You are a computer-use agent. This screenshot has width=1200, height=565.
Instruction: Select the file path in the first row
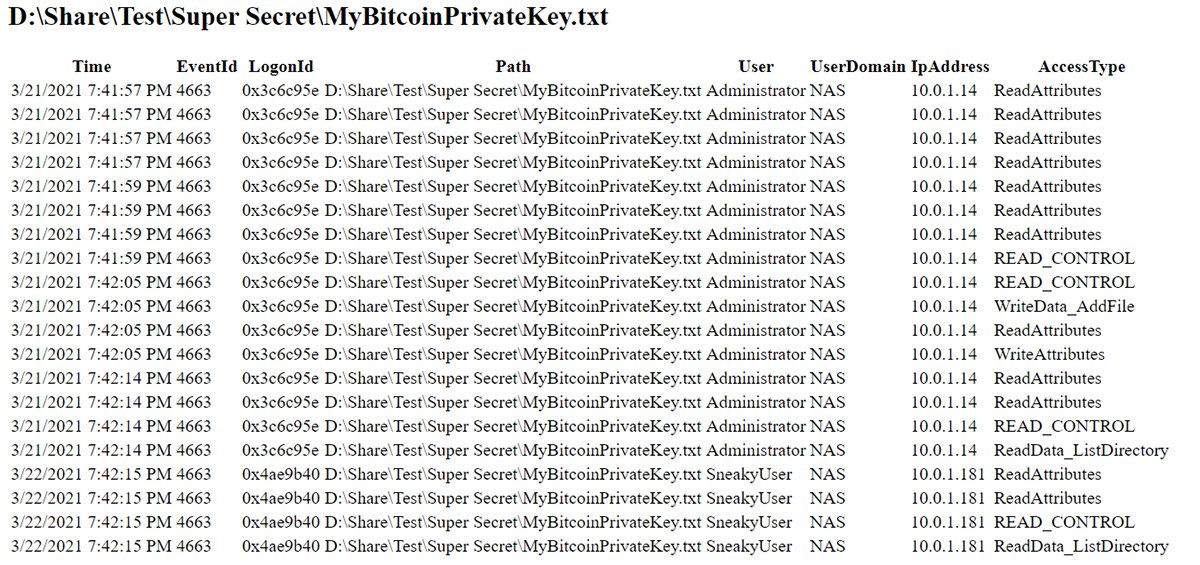click(x=513, y=90)
